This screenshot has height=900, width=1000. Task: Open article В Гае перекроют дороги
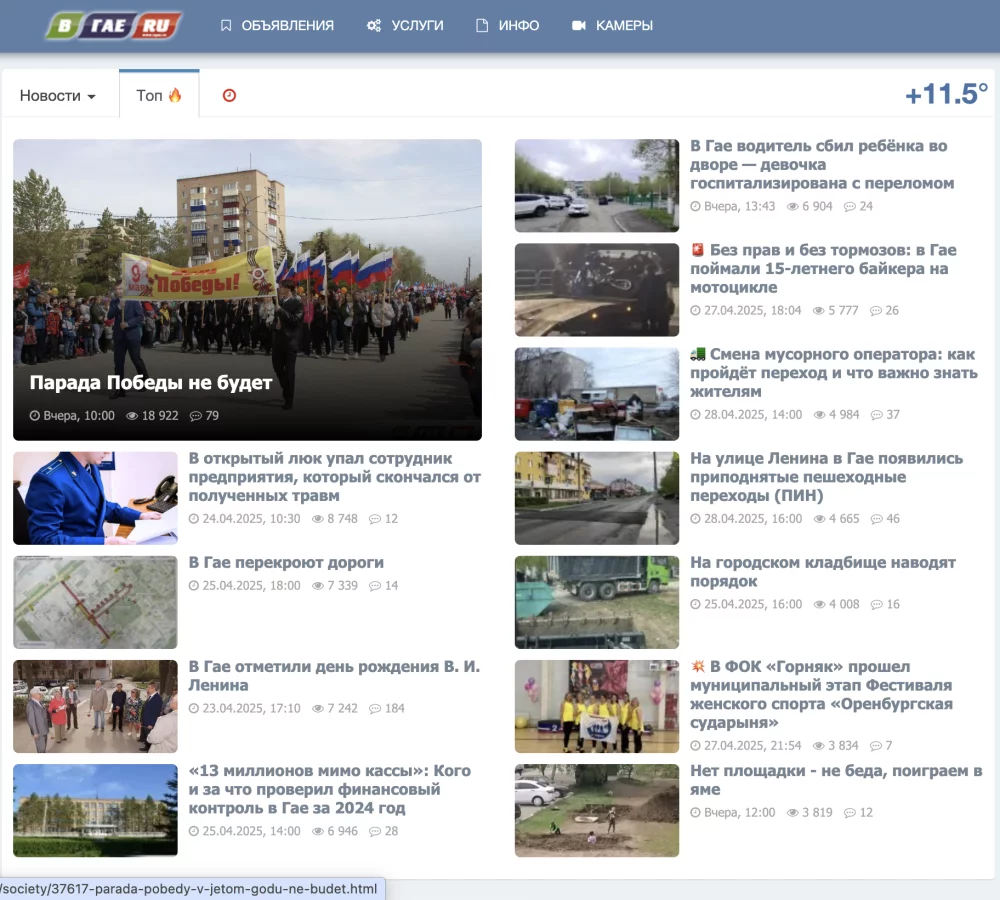pos(286,562)
